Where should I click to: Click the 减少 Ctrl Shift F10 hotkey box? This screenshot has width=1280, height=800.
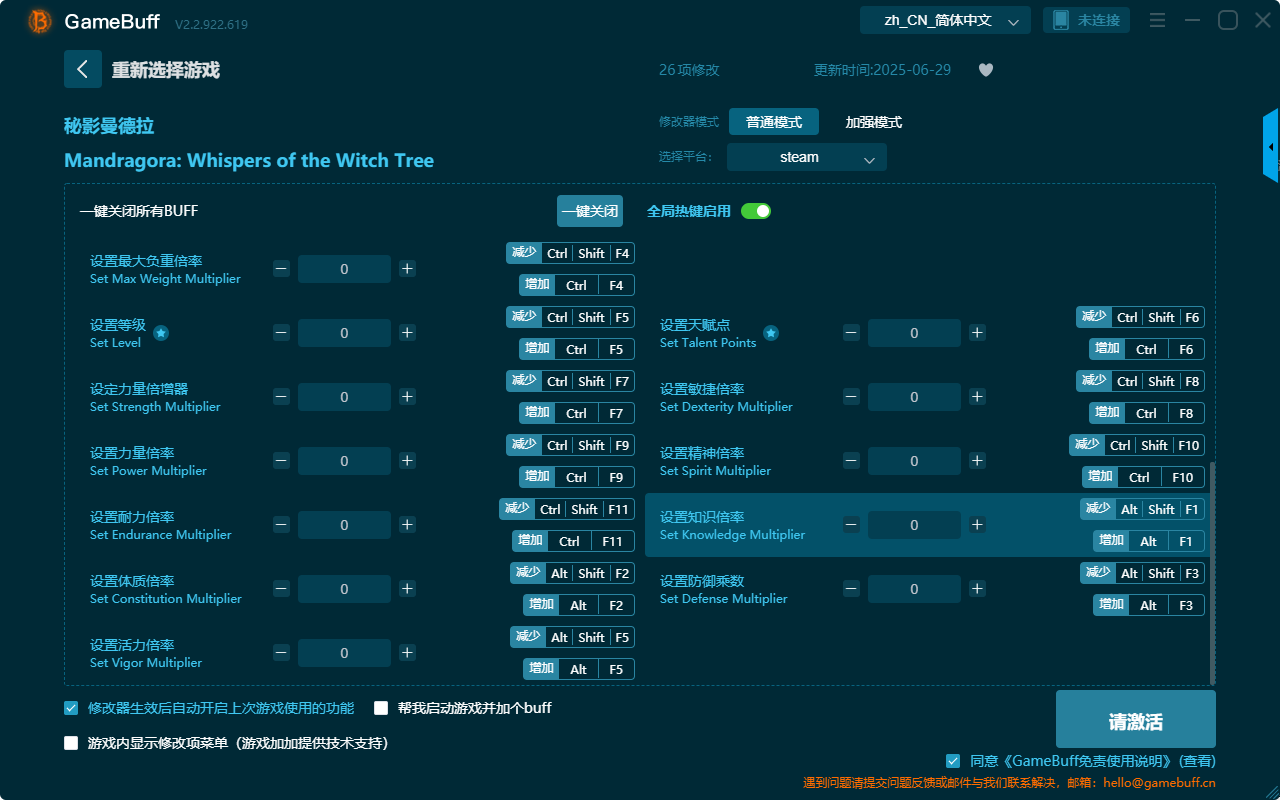pos(1137,445)
